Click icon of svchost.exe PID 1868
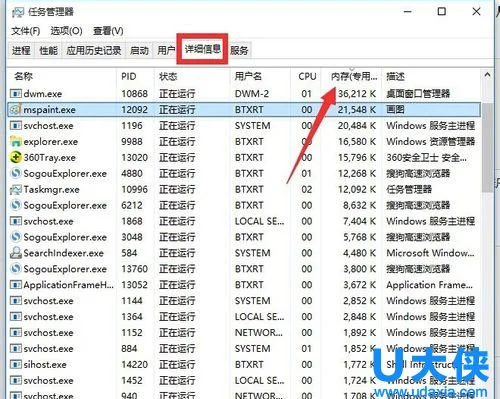Image resolution: width=500 pixels, height=399 pixels. [x=16, y=221]
